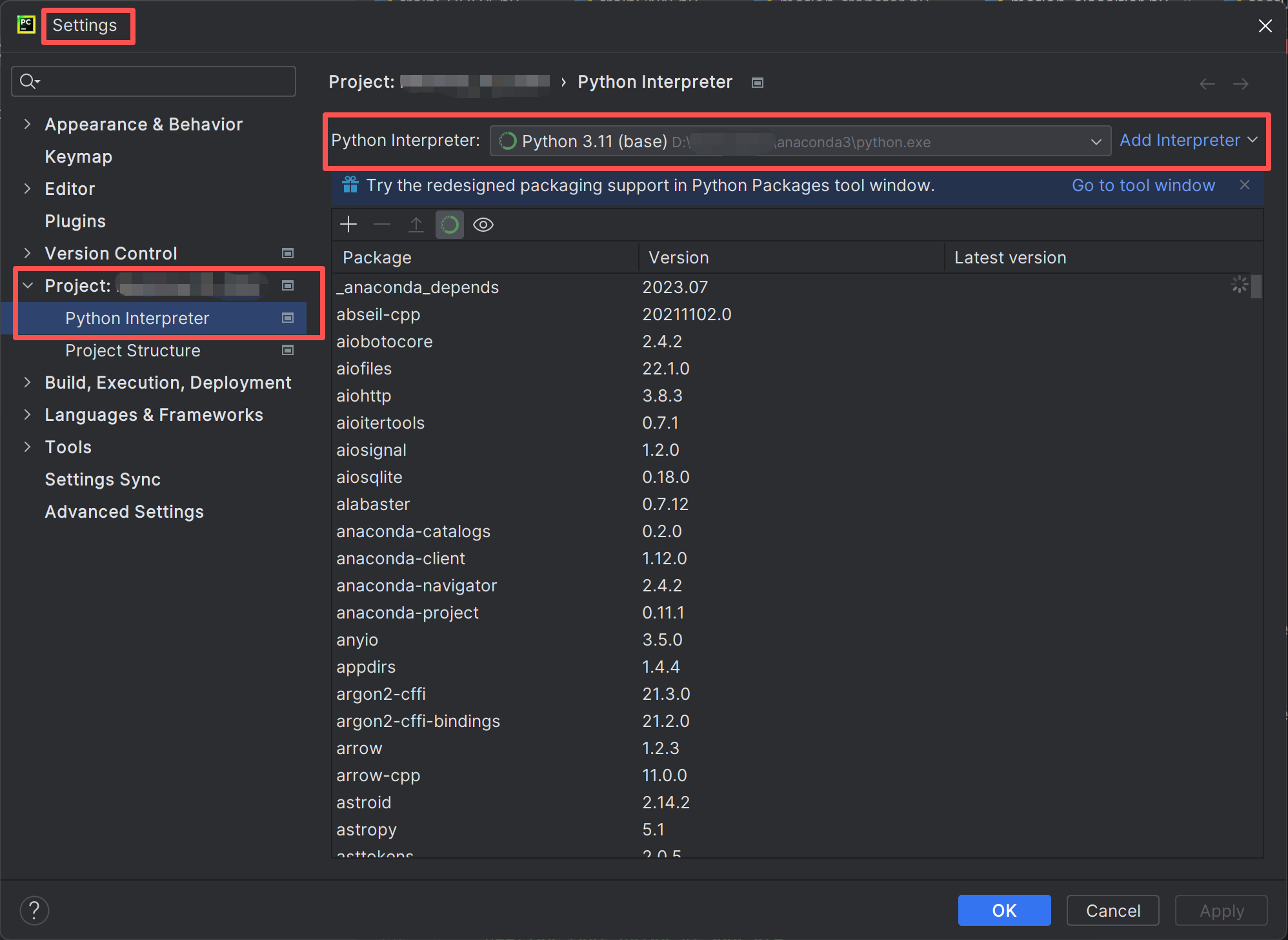The width and height of the screenshot is (1288, 940).
Task: Open Settings Sync page
Action: pos(103,480)
